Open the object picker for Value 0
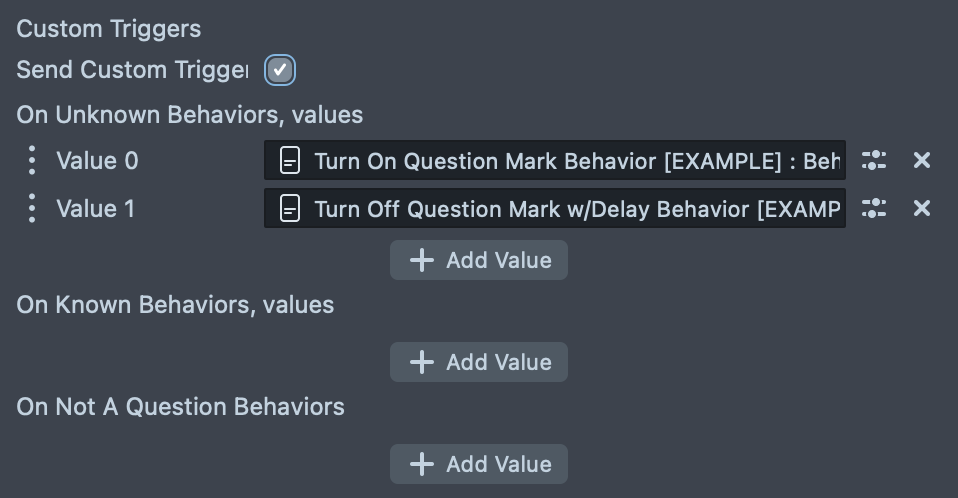This screenshot has height=498, width=958. [874, 160]
